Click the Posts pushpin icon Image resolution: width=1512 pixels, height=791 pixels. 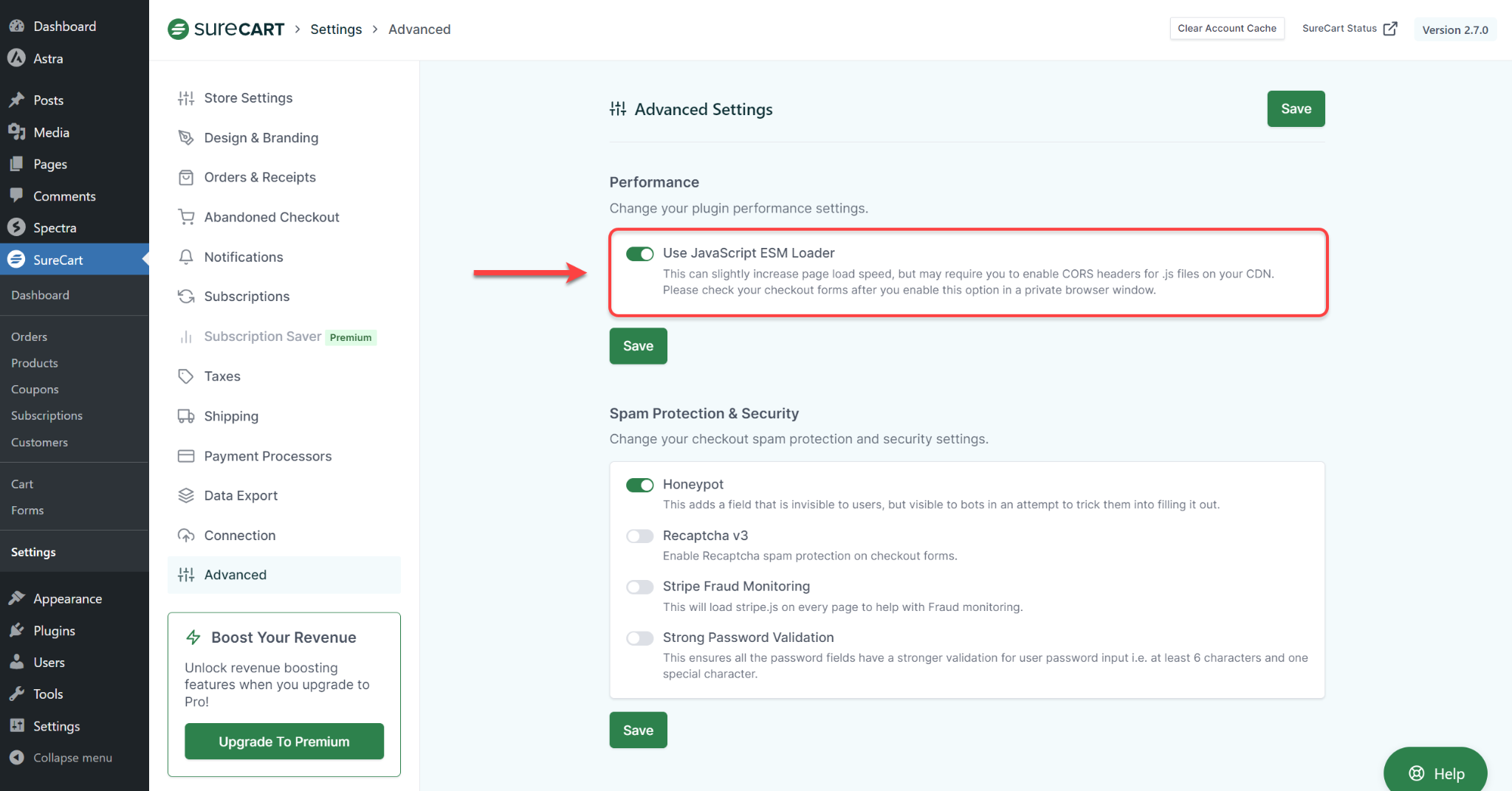(16, 100)
